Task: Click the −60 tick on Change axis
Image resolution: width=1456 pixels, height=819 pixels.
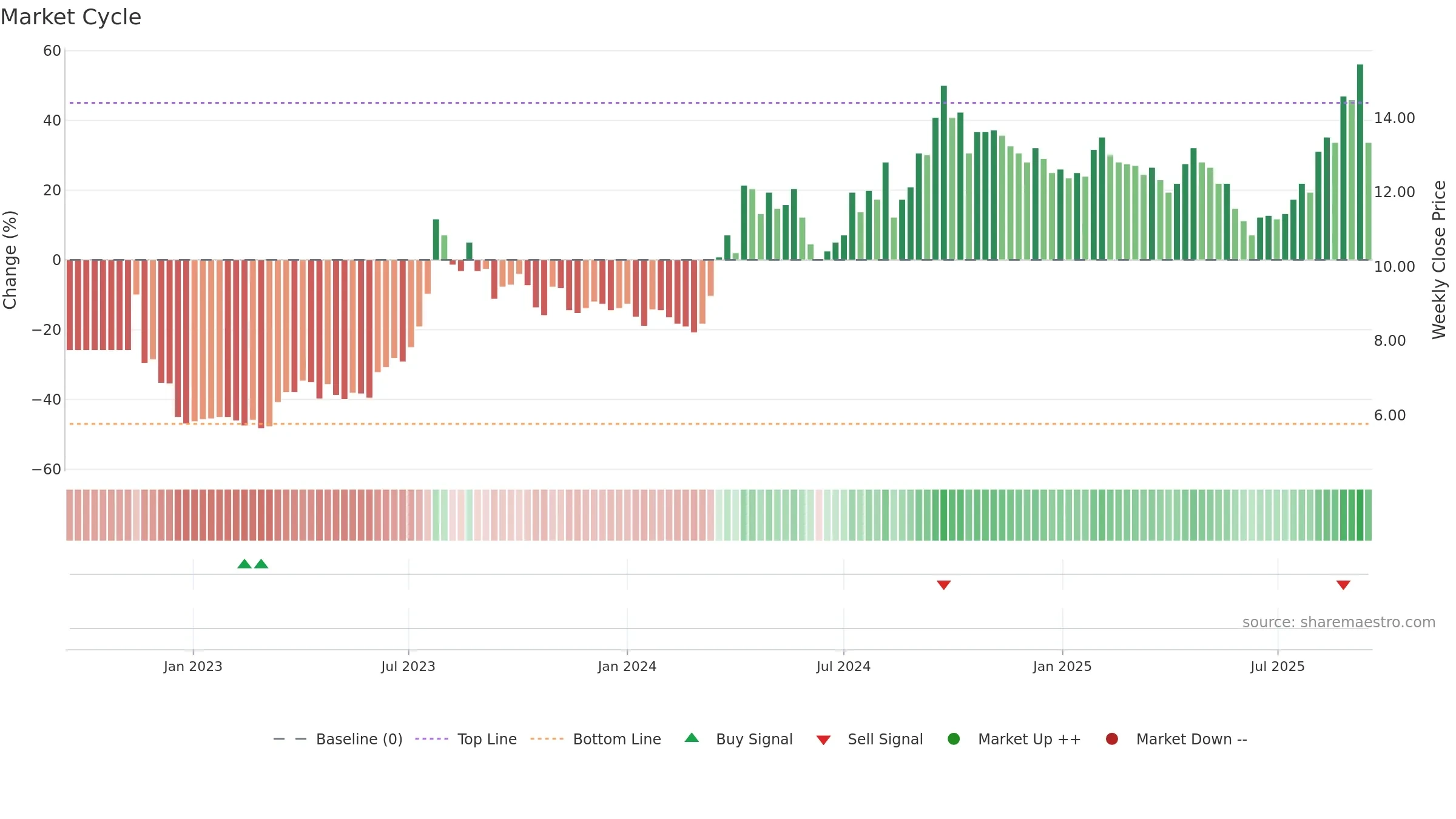Action: 47,470
